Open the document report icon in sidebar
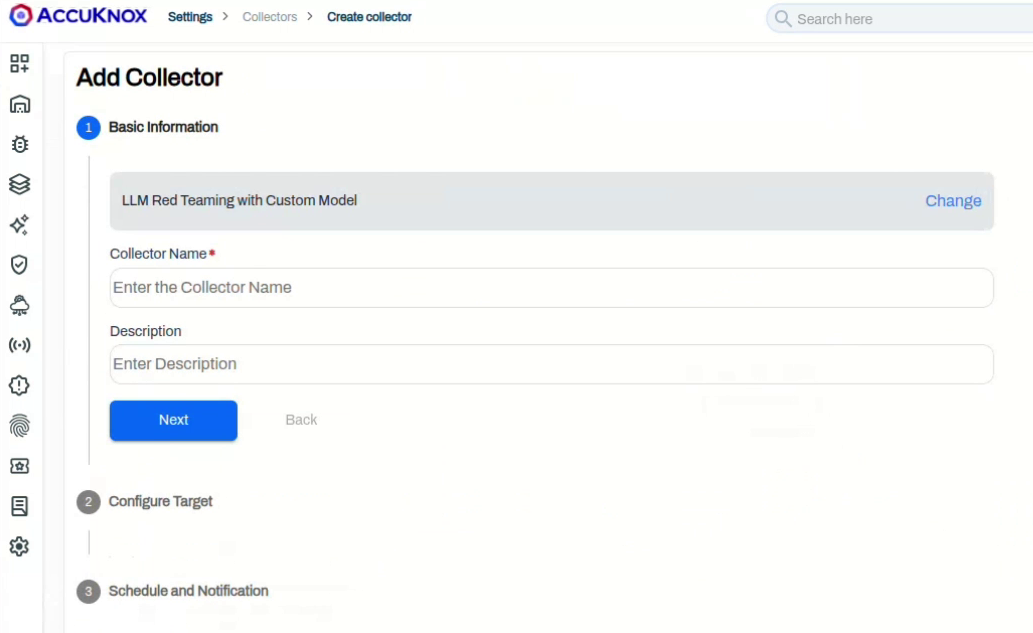The width and height of the screenshot is (1033, 633). click(x=20, y=507)
